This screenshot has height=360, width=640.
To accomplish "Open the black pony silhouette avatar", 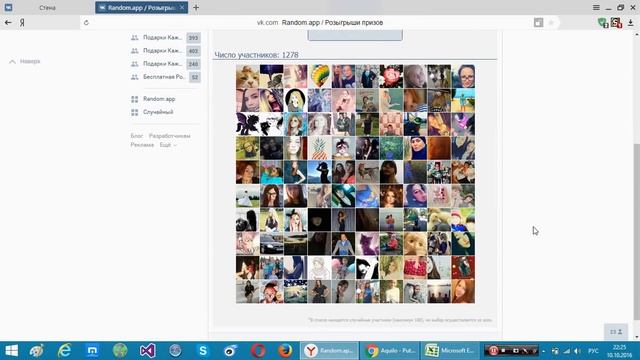I will click(x=247, y=124).
